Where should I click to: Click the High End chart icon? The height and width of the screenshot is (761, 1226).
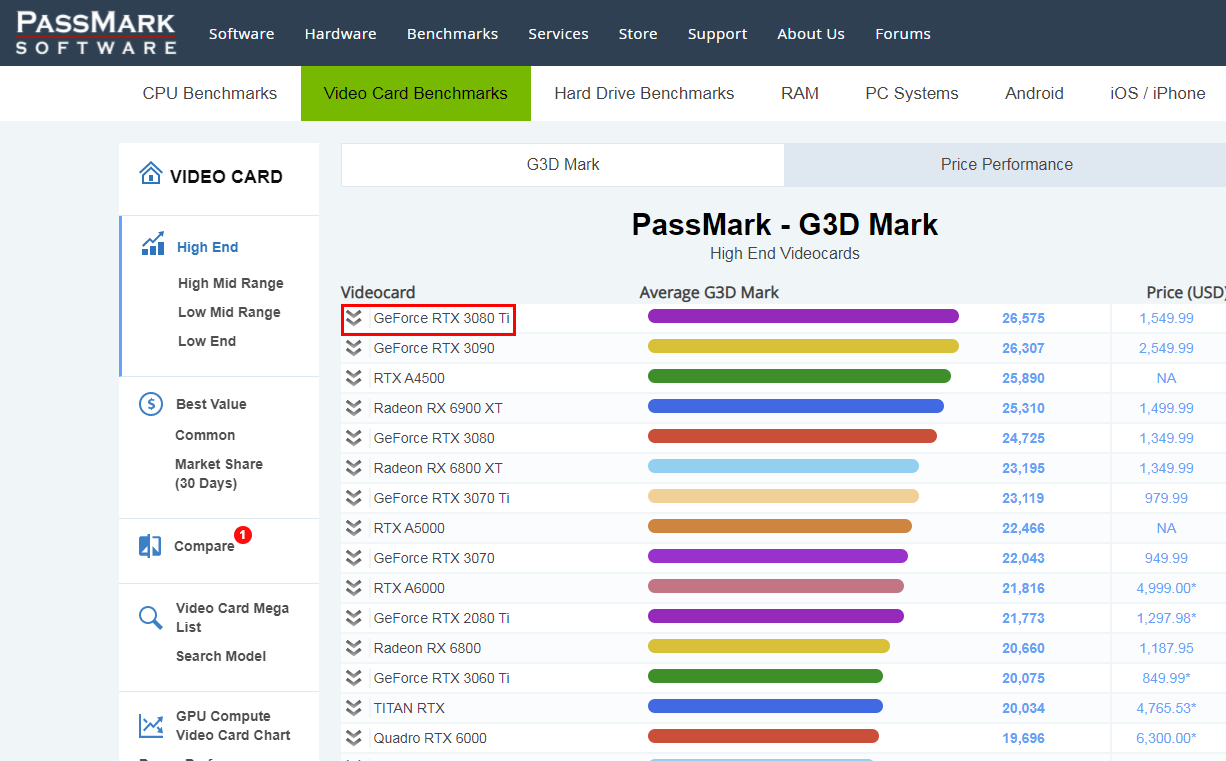click(x=153, y=243)
